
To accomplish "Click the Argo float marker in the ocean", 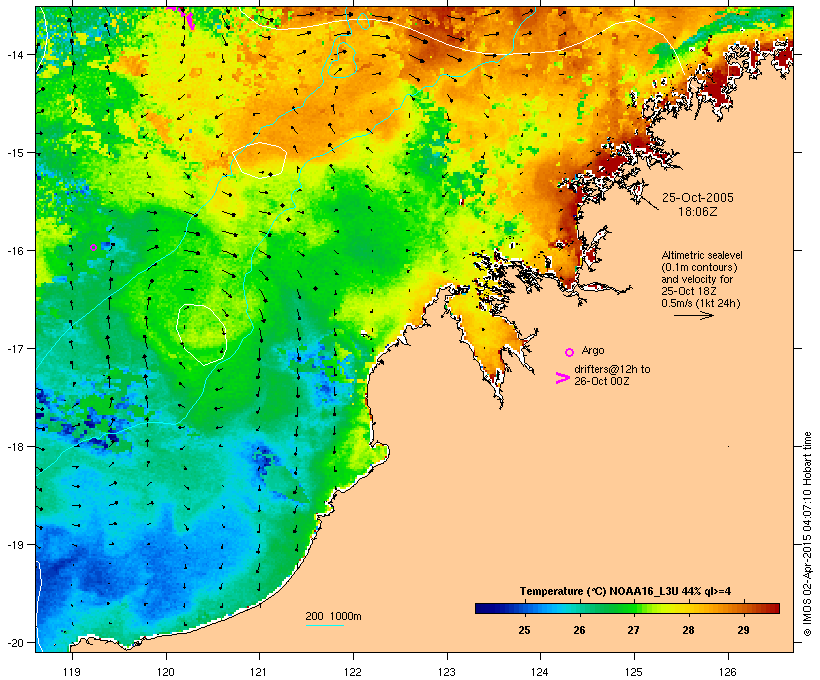I will pos(94,247).
